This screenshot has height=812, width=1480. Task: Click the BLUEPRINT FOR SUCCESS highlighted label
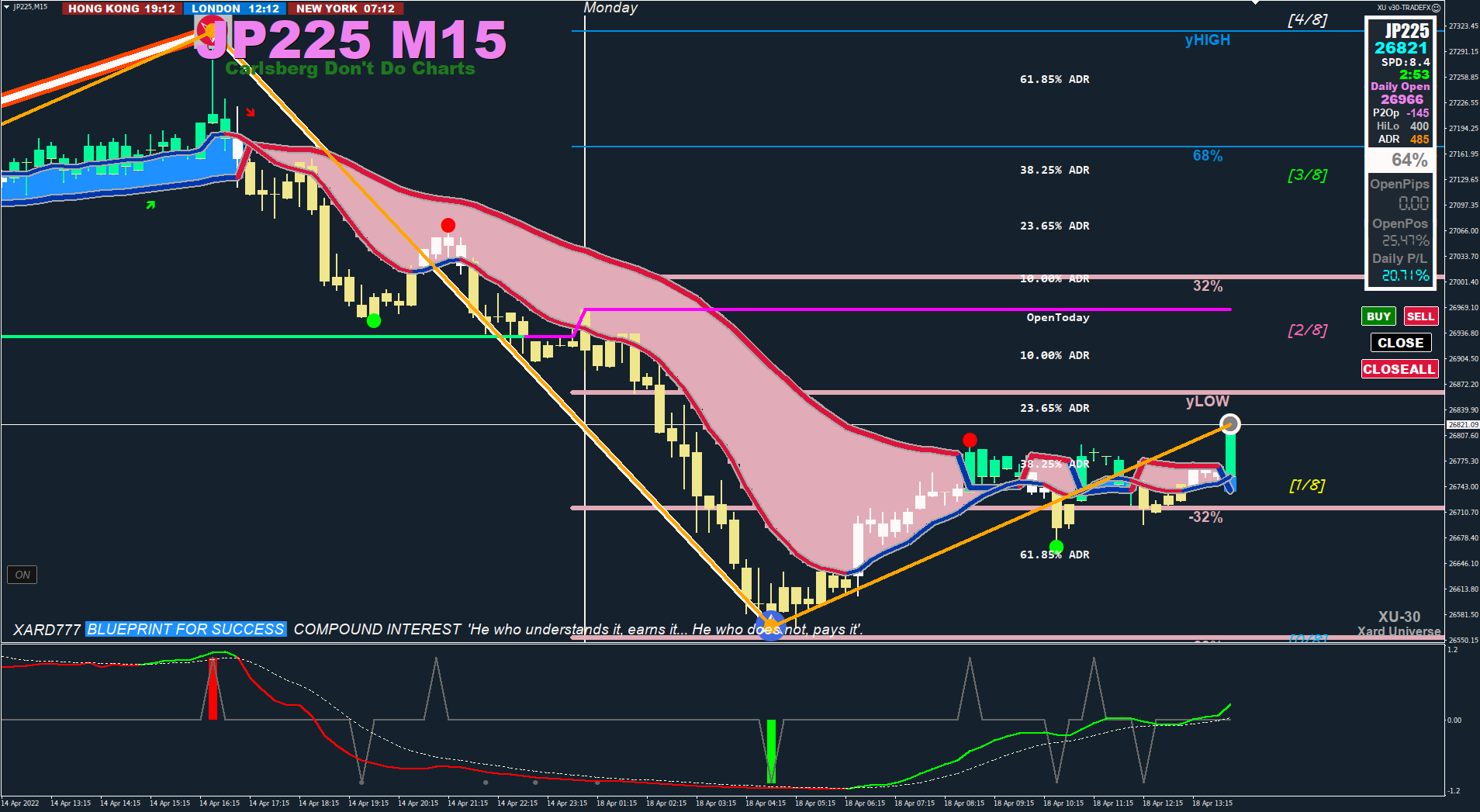point(186,629)
